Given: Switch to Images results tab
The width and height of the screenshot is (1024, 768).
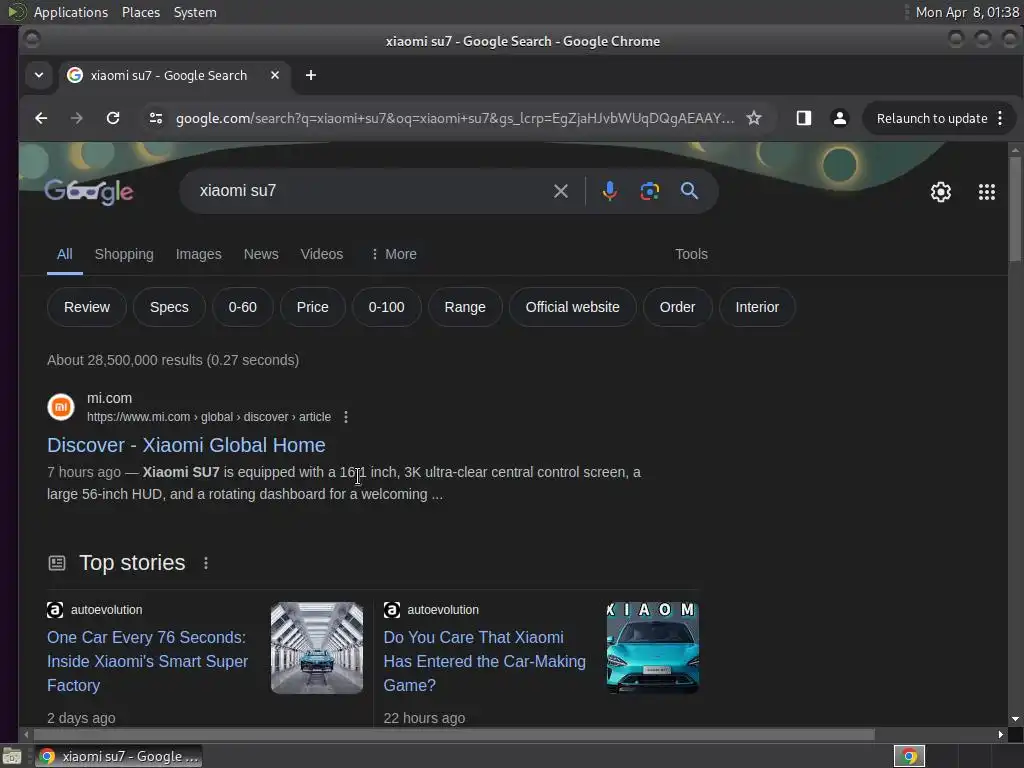Looking at the screenshot, I should click(x=199, y=254).
